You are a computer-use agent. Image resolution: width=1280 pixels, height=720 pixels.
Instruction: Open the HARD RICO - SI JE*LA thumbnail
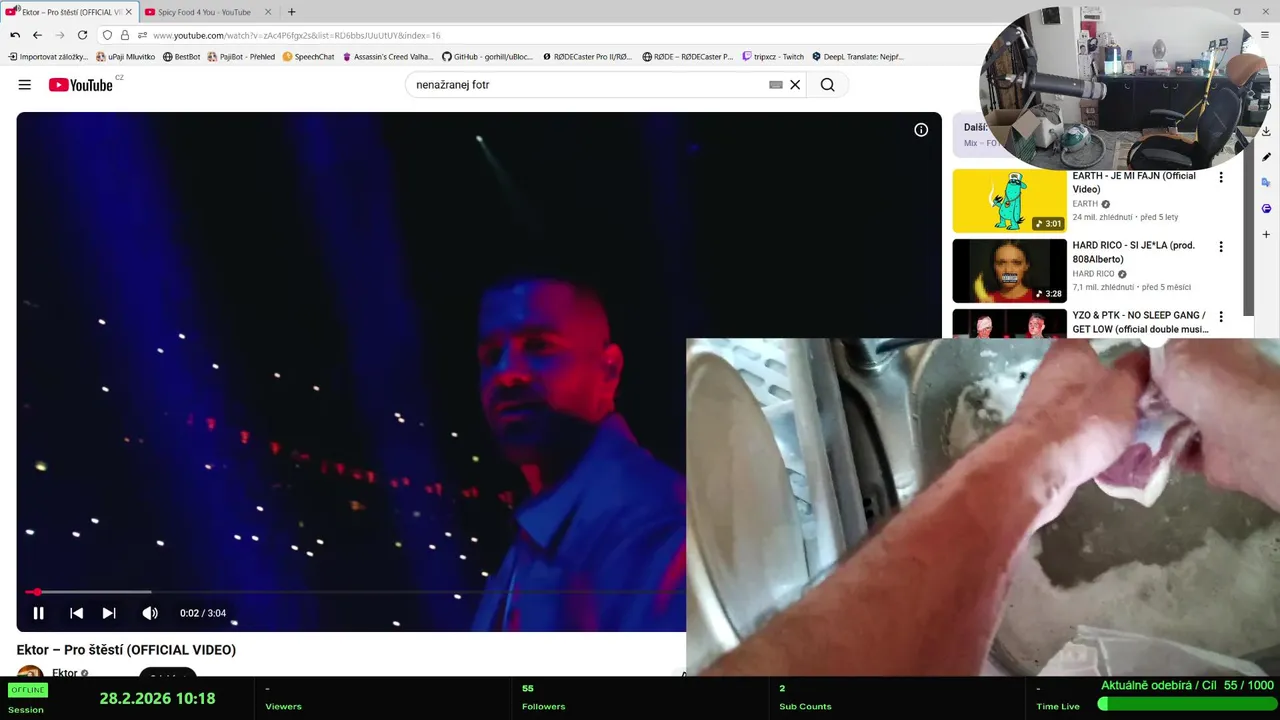(x=1009, y=271)
